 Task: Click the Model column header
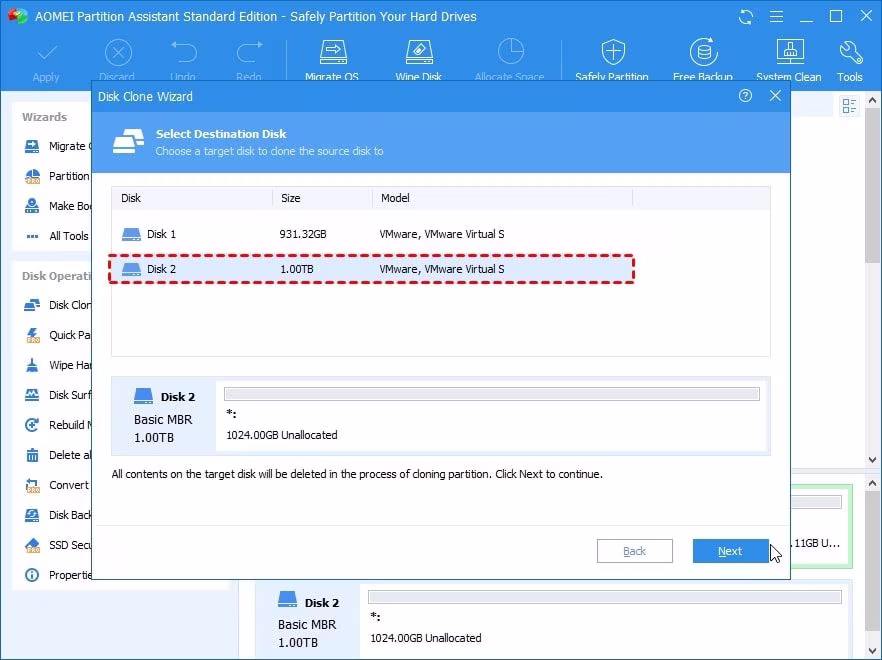coord(502,198)
